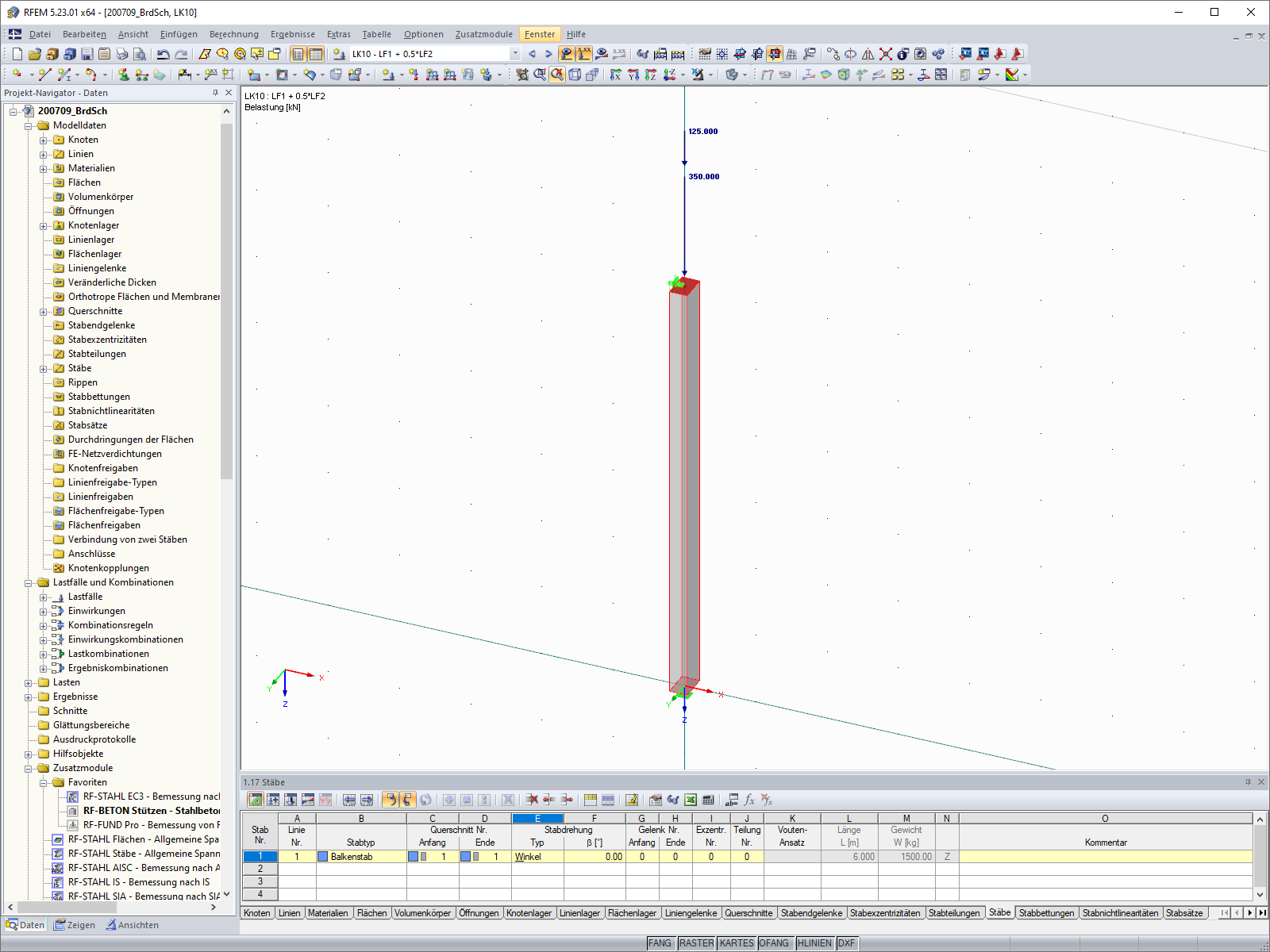
Task: Select the Excel export icon in the table toolbar
Action: (x=690, y=800)
